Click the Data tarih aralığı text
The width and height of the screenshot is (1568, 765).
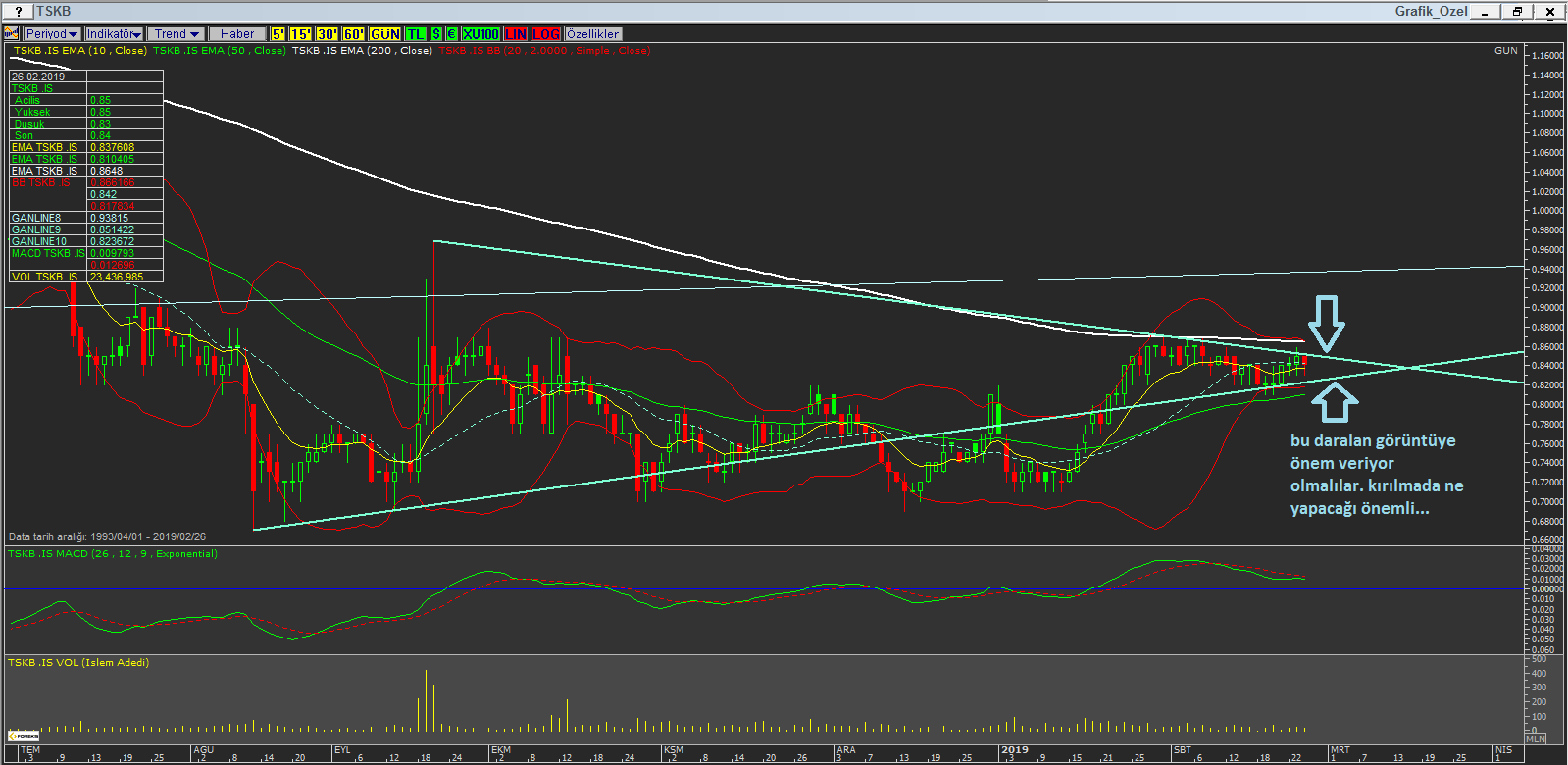[107, 536]
